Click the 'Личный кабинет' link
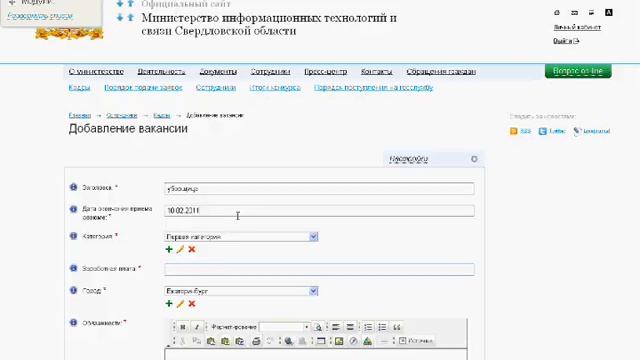640x360 pixels. [577, 27]
